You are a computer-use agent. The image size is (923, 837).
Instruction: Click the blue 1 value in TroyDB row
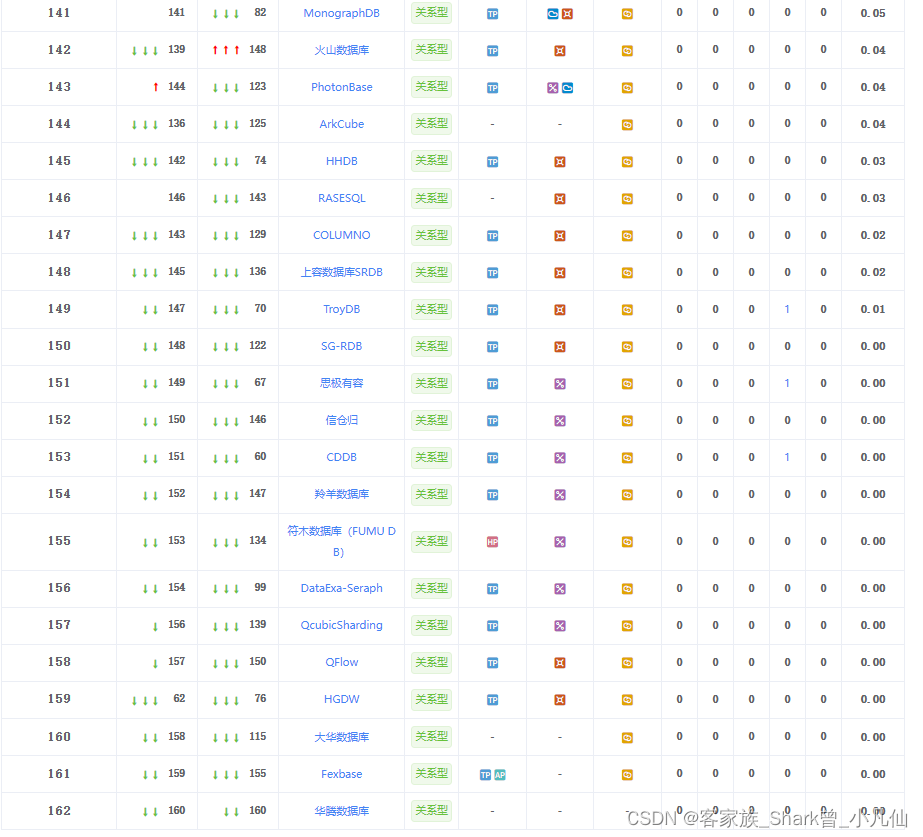point(787,310)
